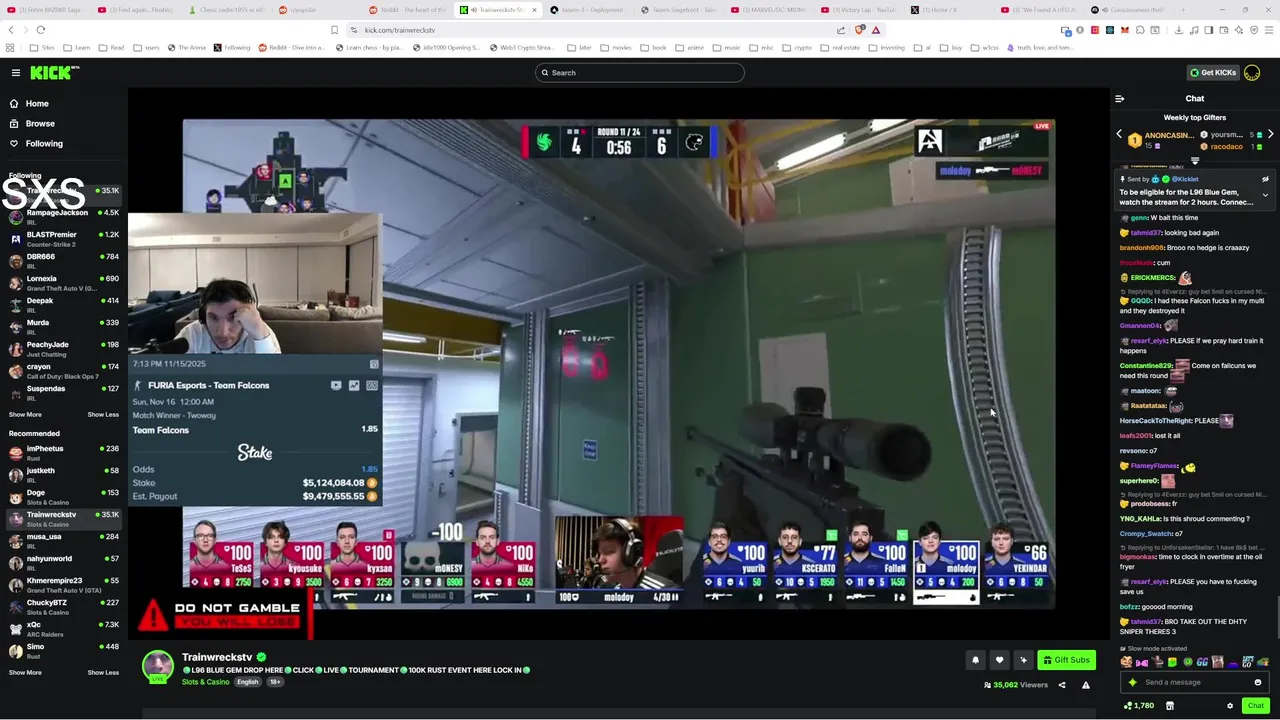Switch to the Reddit heart of the tab

pos(410,9)
